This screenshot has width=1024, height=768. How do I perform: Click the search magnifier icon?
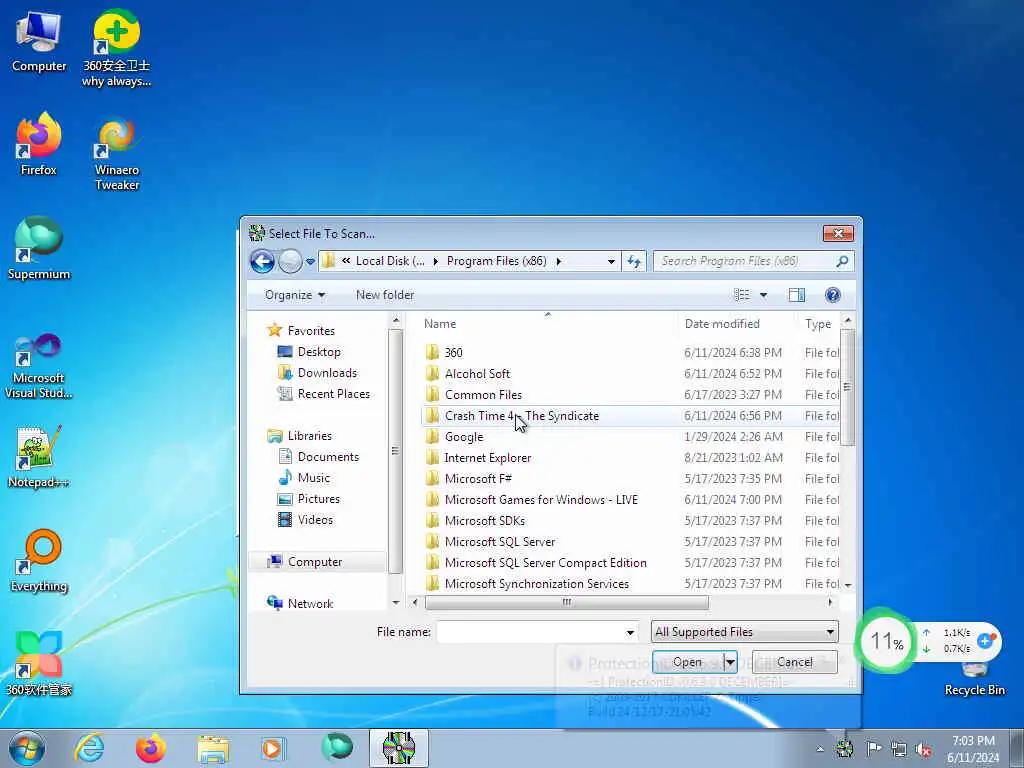pyautogui.click(x=842, y=261)
